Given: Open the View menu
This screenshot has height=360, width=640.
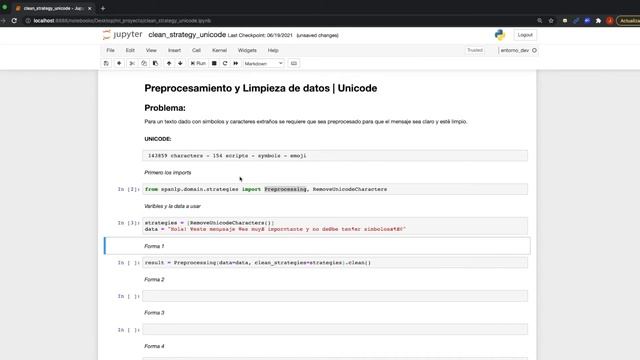Looking at the screenshot, I should coord(151,50).
